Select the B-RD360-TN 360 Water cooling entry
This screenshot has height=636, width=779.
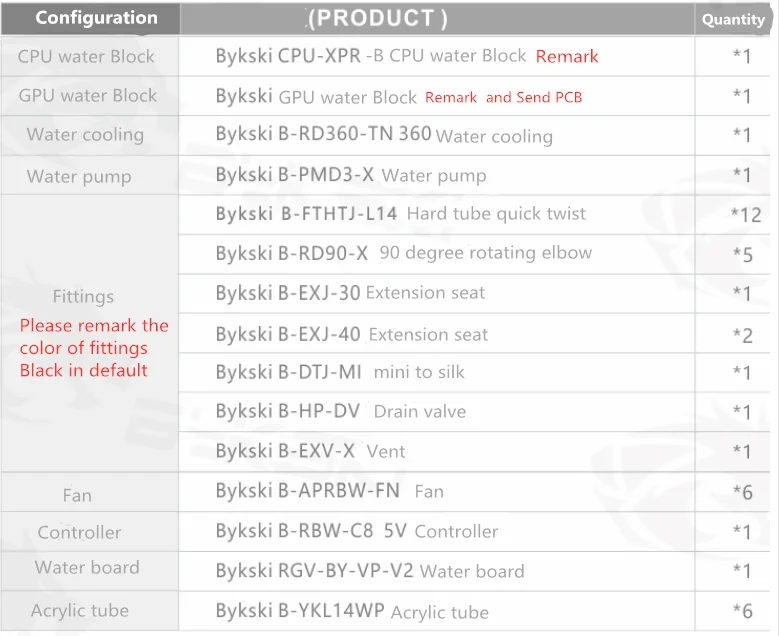[384, 135]
